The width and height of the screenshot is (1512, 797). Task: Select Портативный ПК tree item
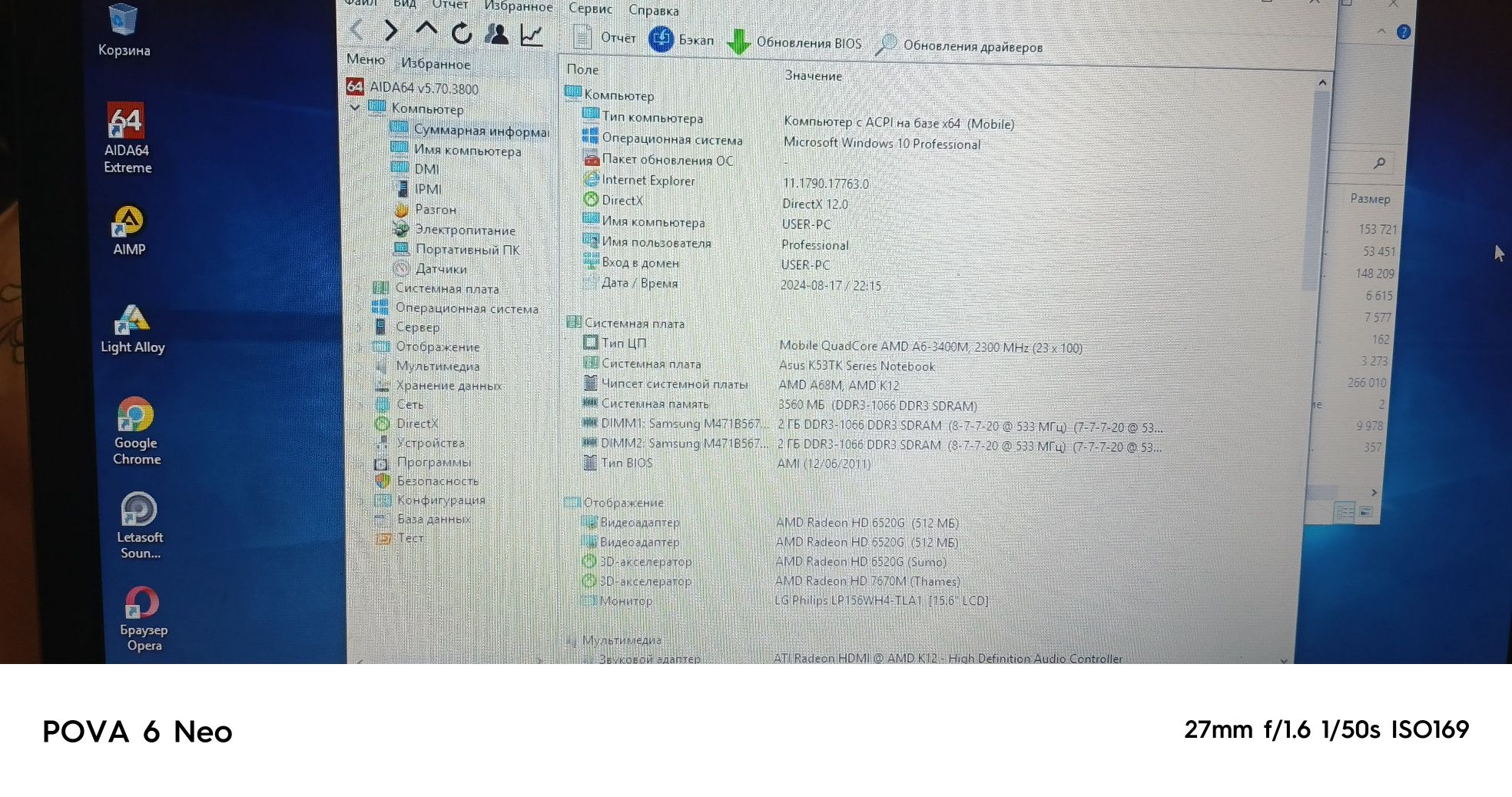click(x=456, y=249)
